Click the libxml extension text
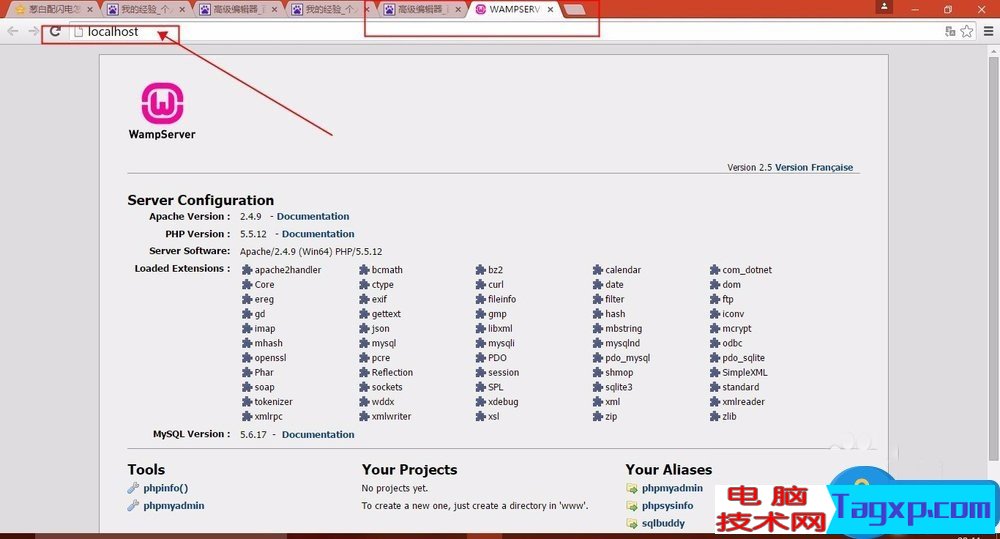This screenshot has height=539, width=1000. [x=501, y=329]
